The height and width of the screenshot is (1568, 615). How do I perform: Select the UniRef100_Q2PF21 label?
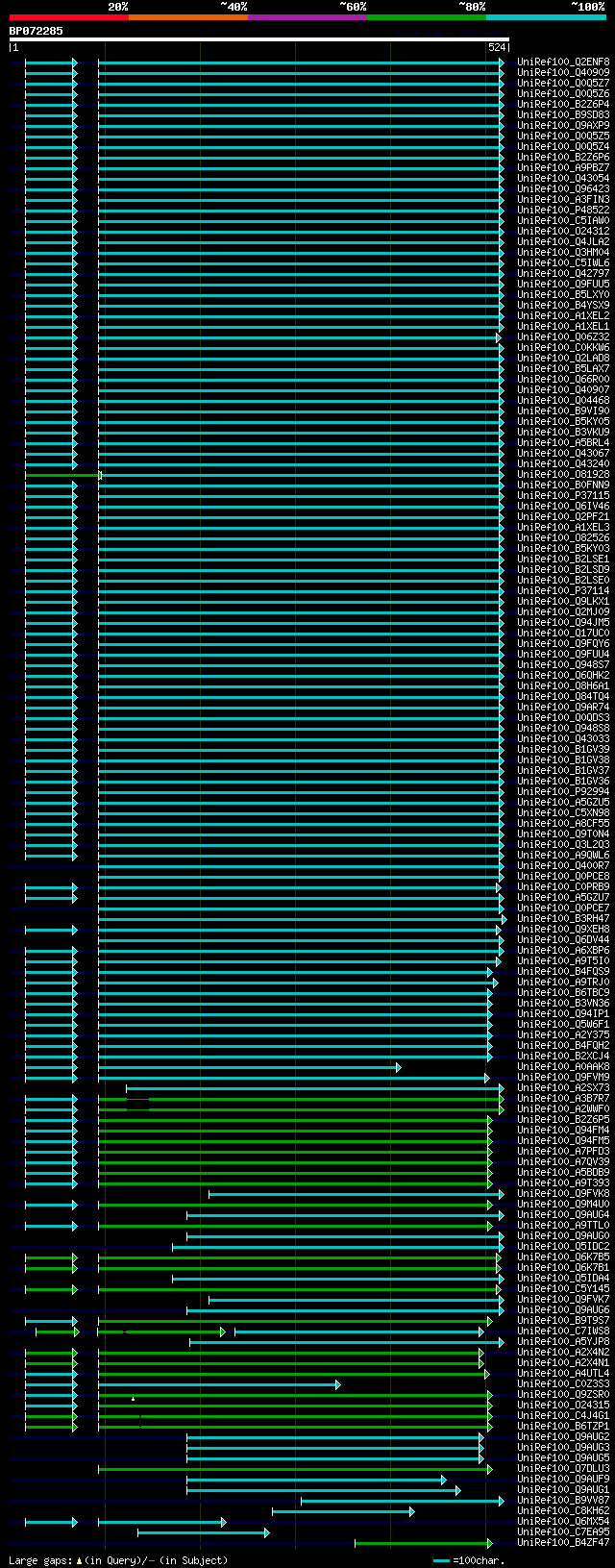click(563, 516)
